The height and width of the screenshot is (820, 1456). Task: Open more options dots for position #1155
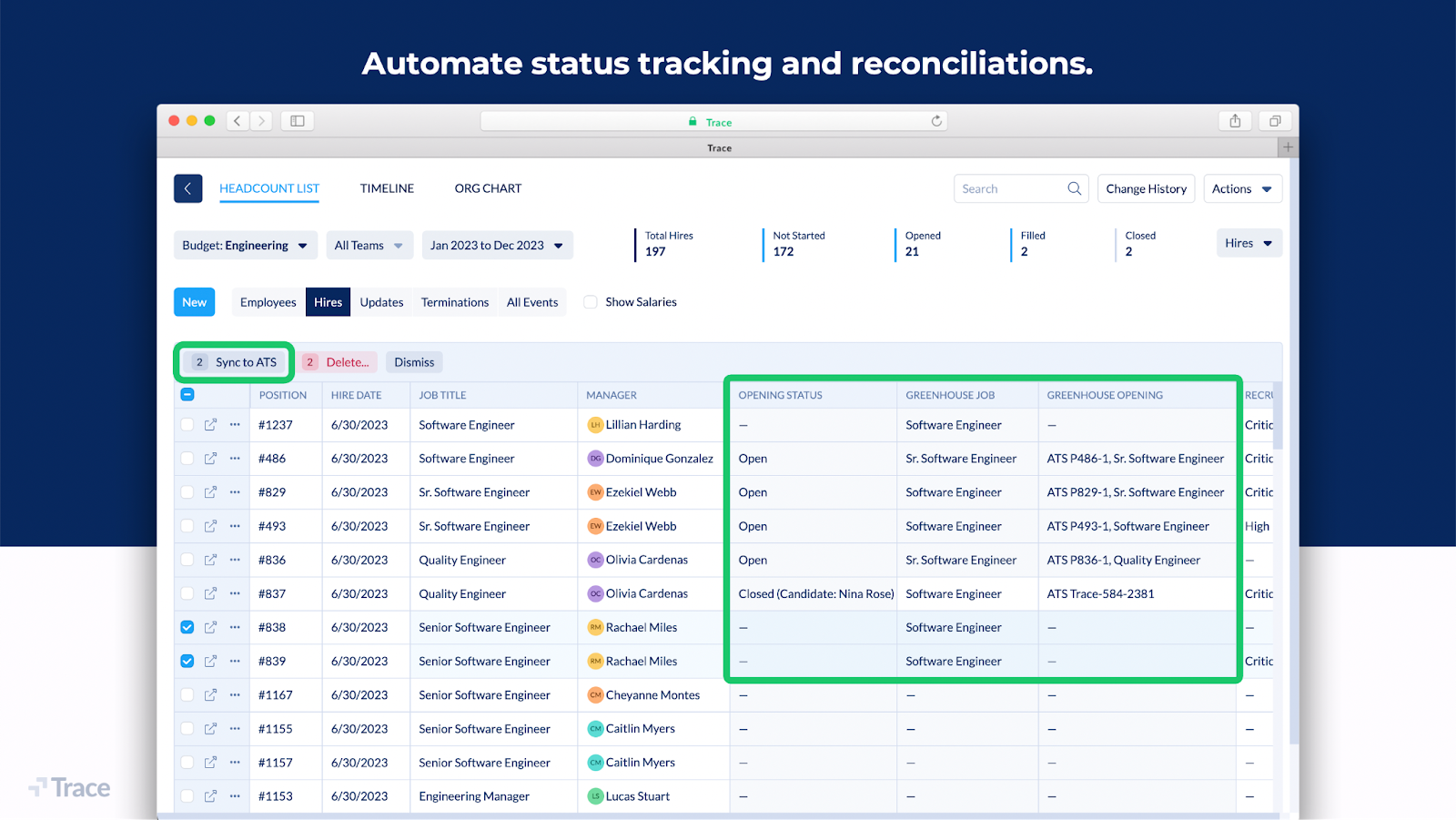click(x=235, y=728)
